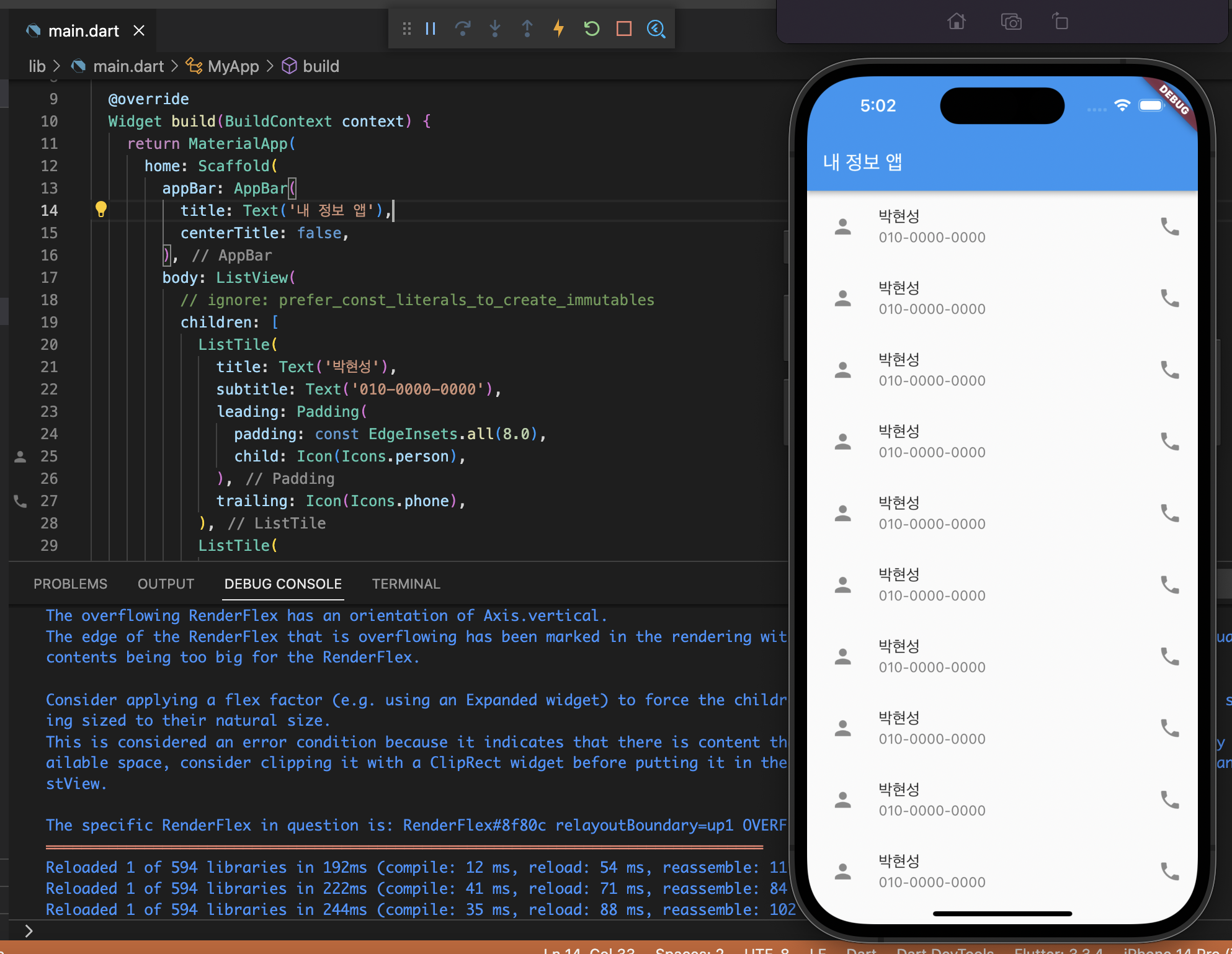Click the build breadcrumb item

tap(320, 66)
